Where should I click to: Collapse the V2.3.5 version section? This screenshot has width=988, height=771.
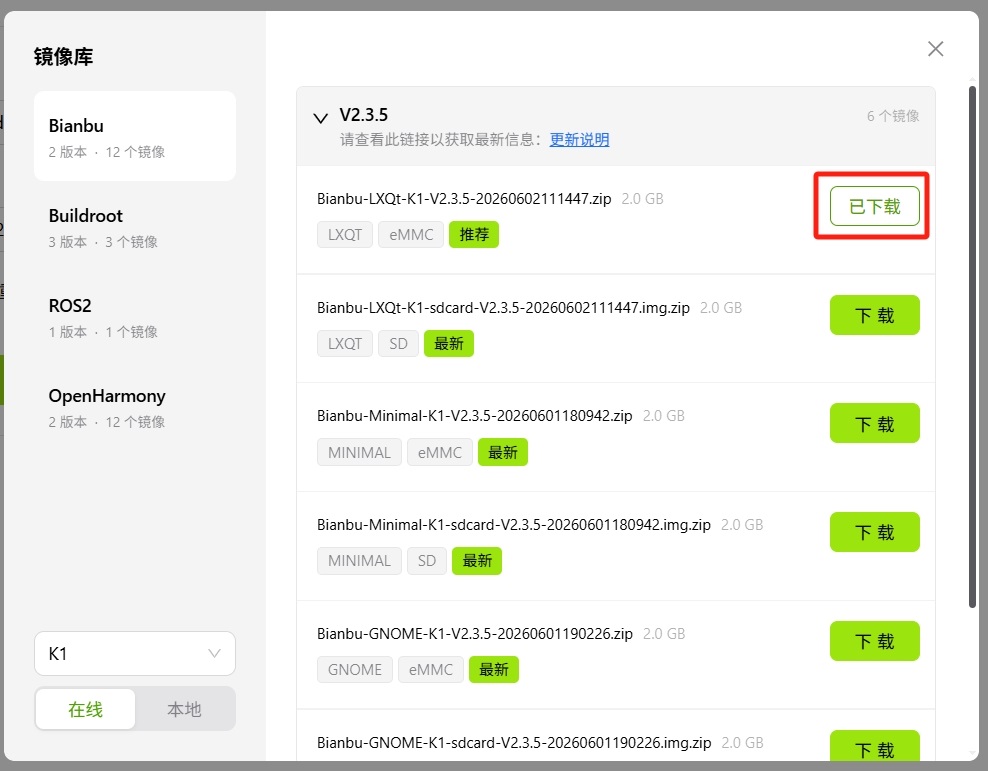click(321, 117)
